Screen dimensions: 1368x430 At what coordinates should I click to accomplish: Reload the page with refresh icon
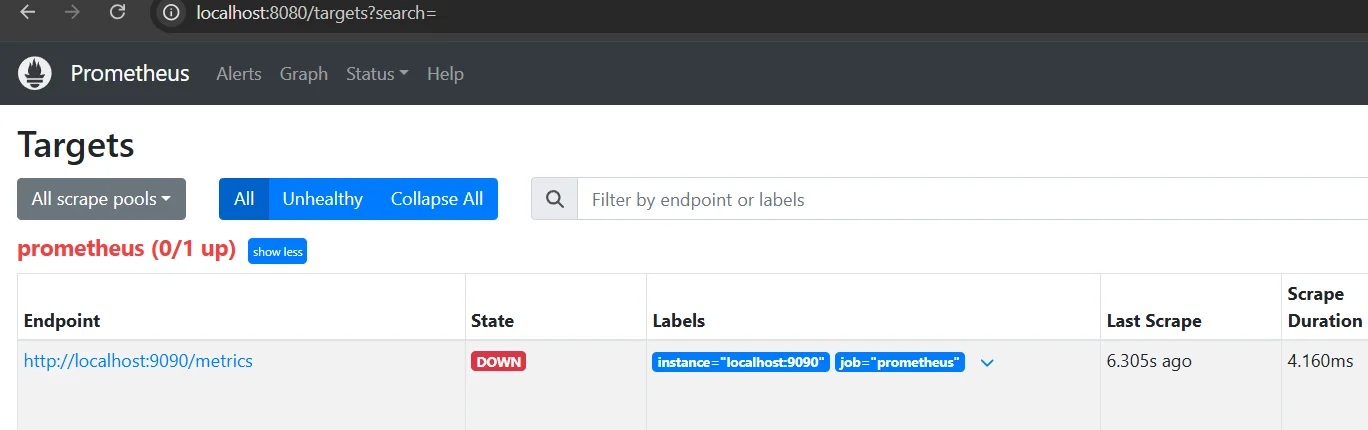(x=117, y=13)
